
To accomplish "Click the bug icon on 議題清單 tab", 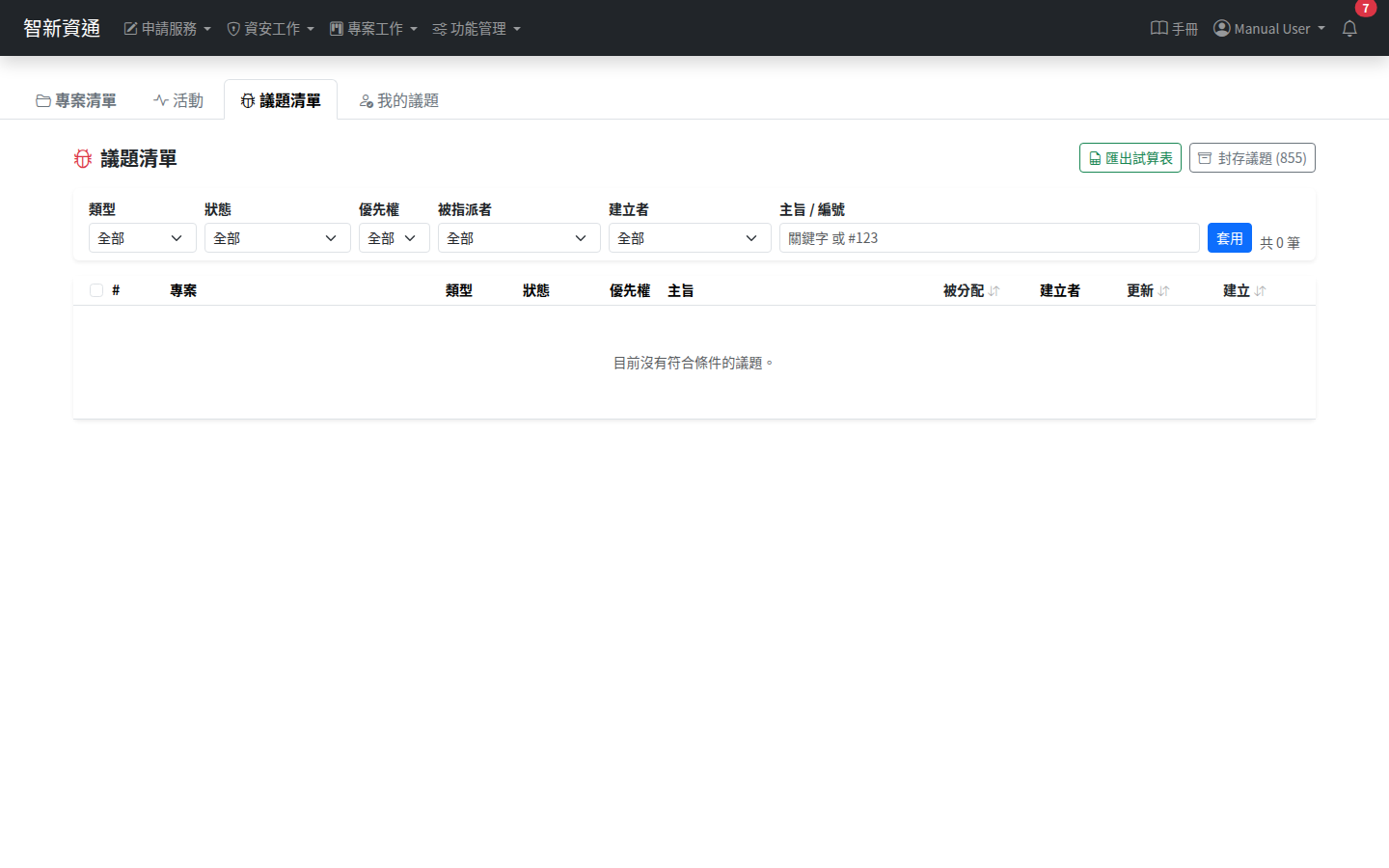I will (248, 100).
